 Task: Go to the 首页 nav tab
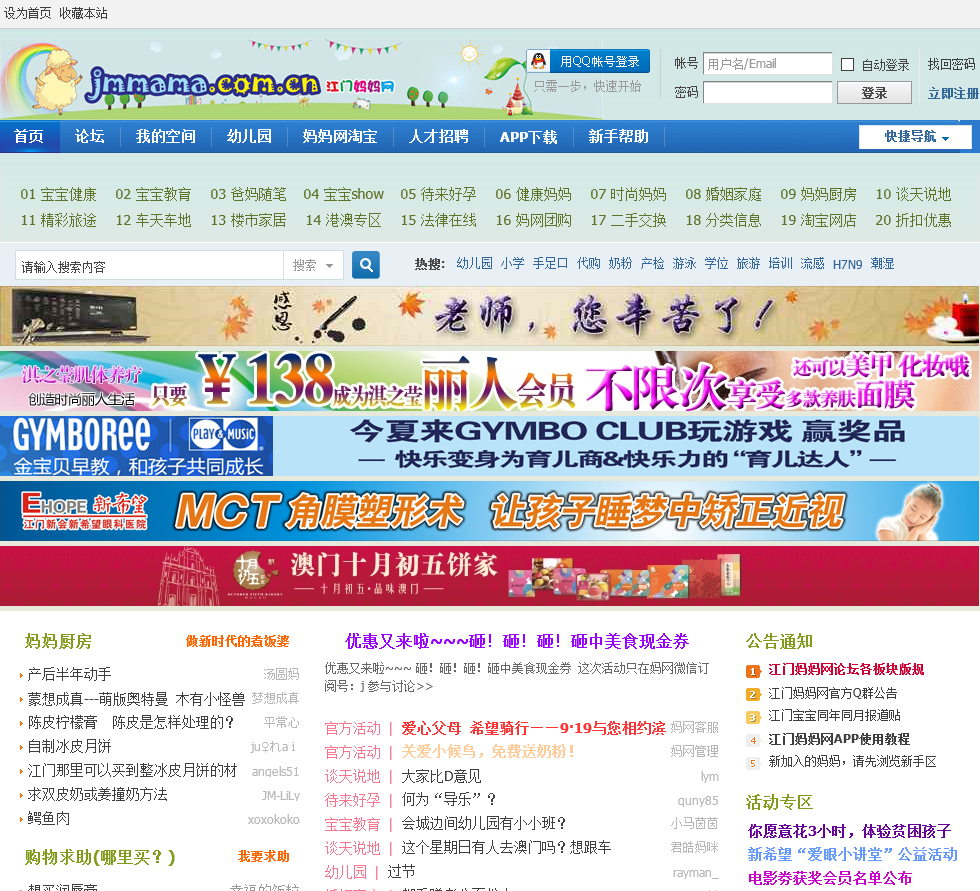click(29, 136)
